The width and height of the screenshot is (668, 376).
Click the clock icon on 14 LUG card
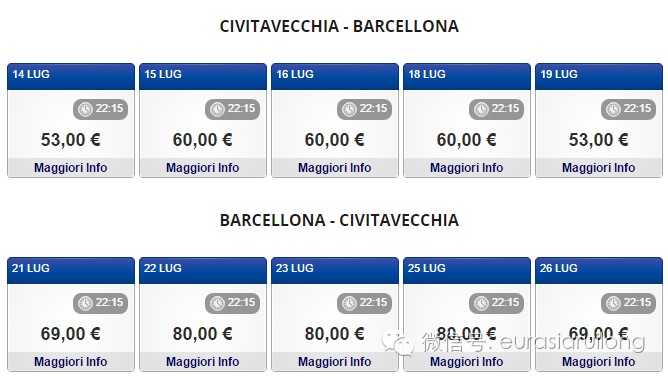tap(85, 109)
